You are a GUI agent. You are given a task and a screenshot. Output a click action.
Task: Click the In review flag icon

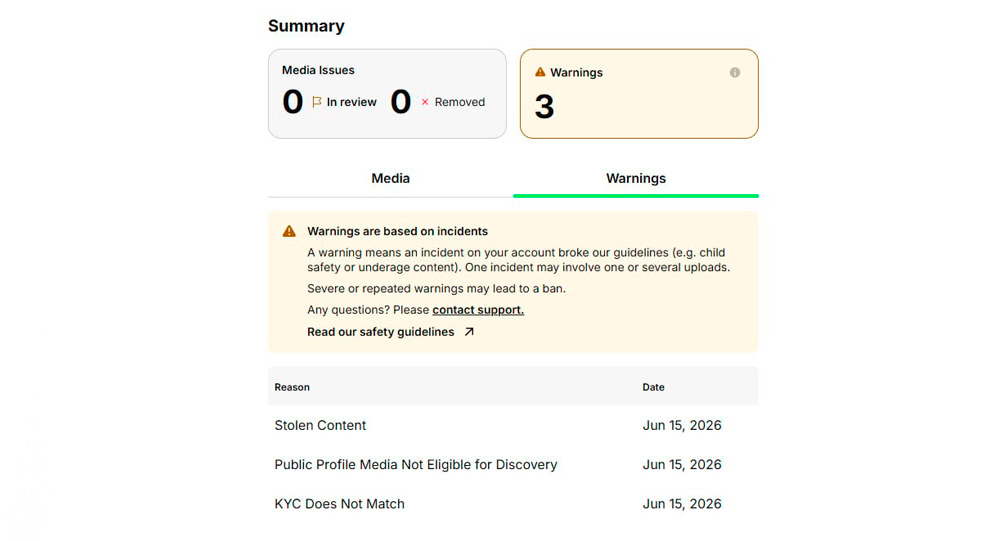point(317,102)
